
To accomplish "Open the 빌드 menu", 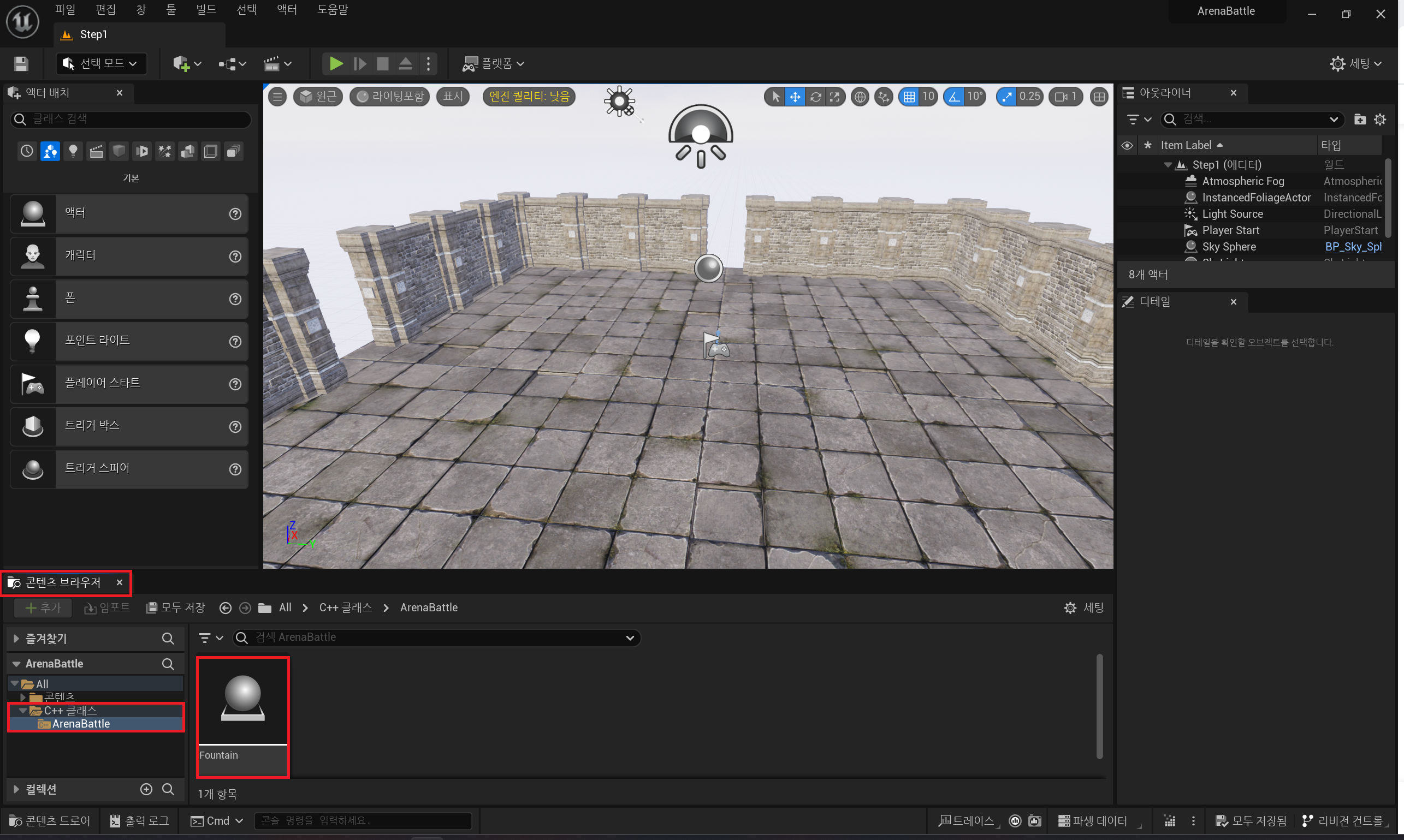I will coord(205,10).
